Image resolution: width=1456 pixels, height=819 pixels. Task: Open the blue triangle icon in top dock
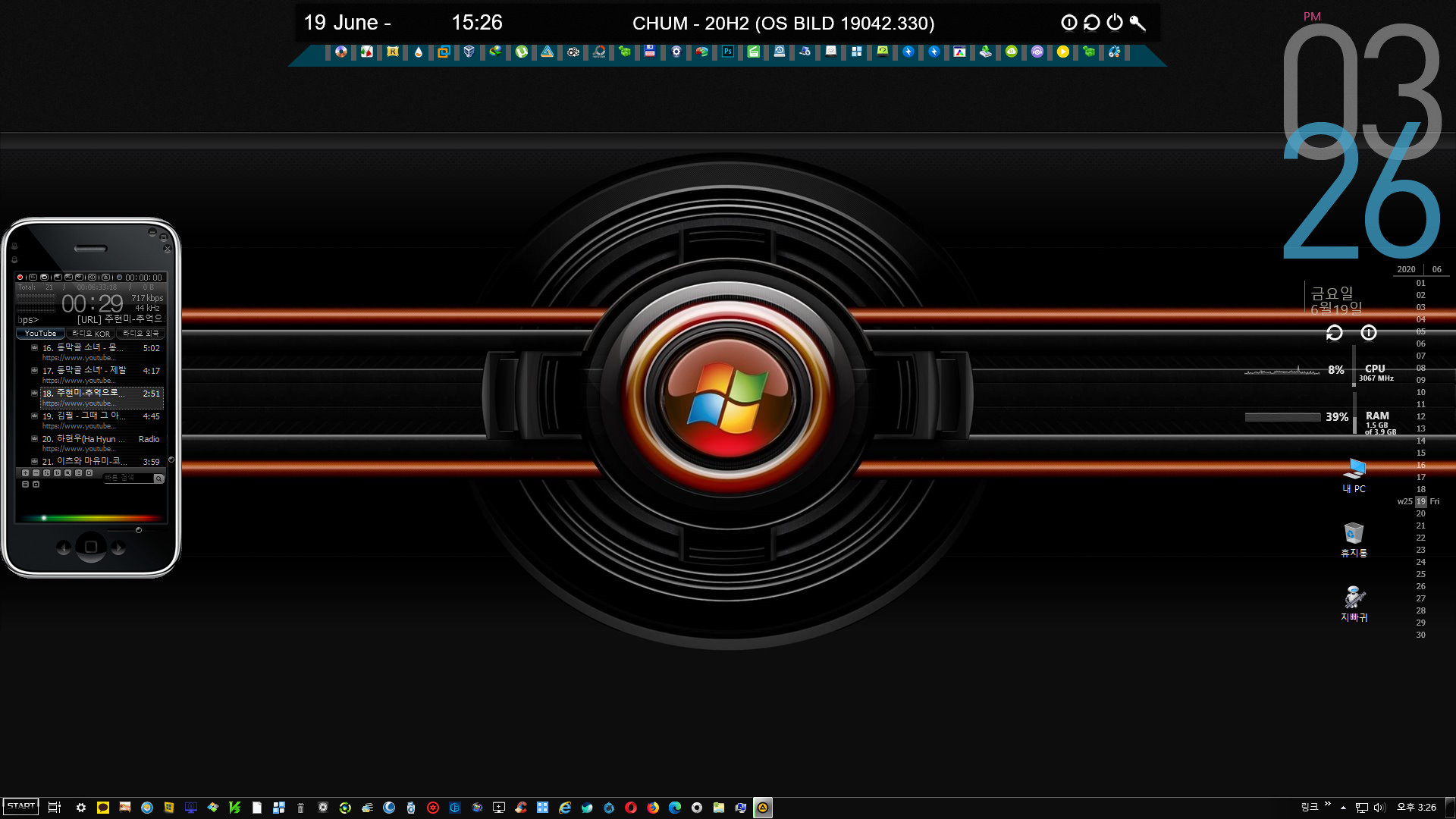(547, 52)
